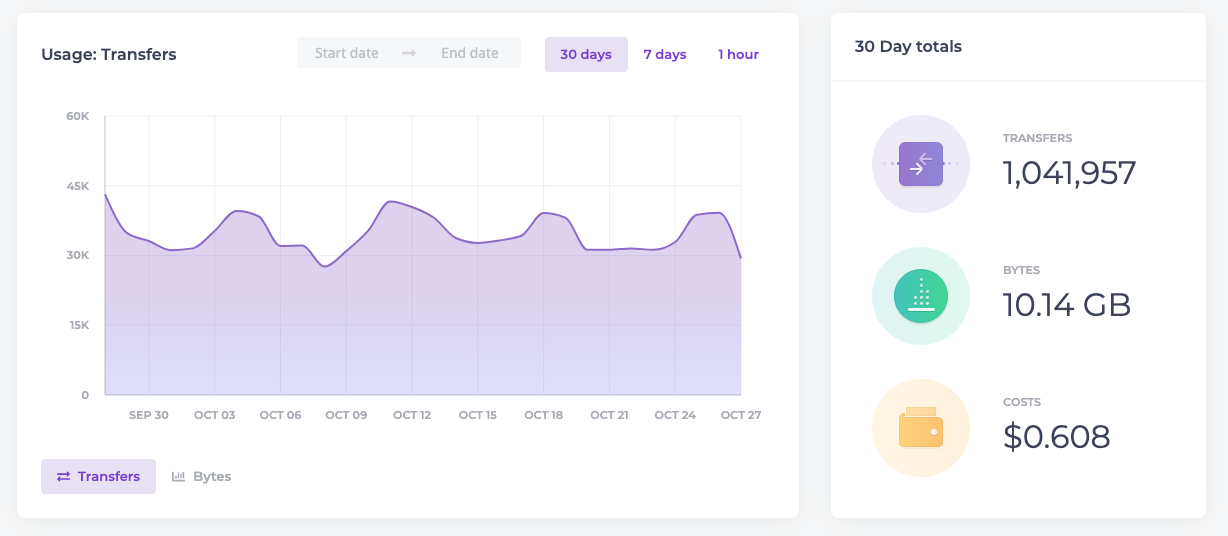Image resolution: width=1228 pixels, height=536 pixels.
Task: Select the 30 days range
Action: coord(586,54)
